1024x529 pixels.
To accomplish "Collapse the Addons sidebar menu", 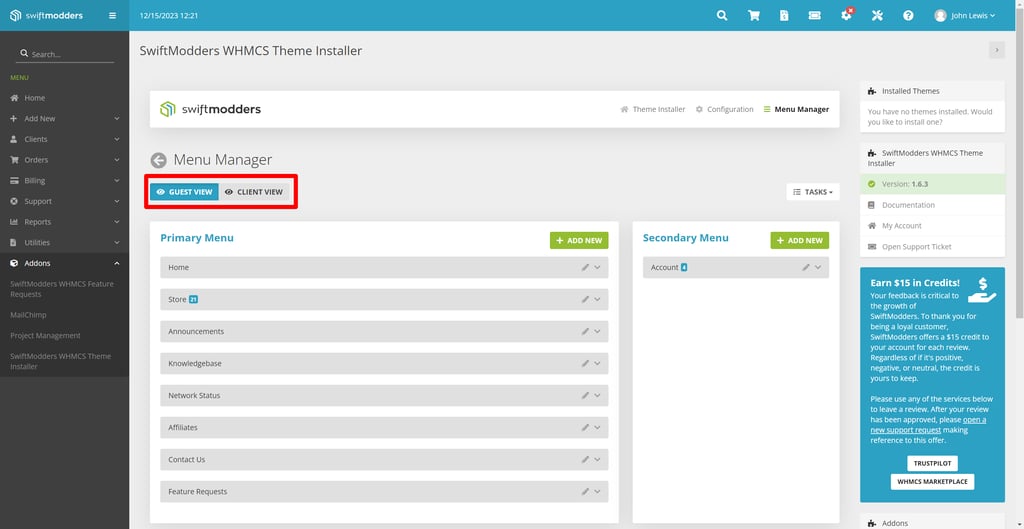I will tap(65, 263).
